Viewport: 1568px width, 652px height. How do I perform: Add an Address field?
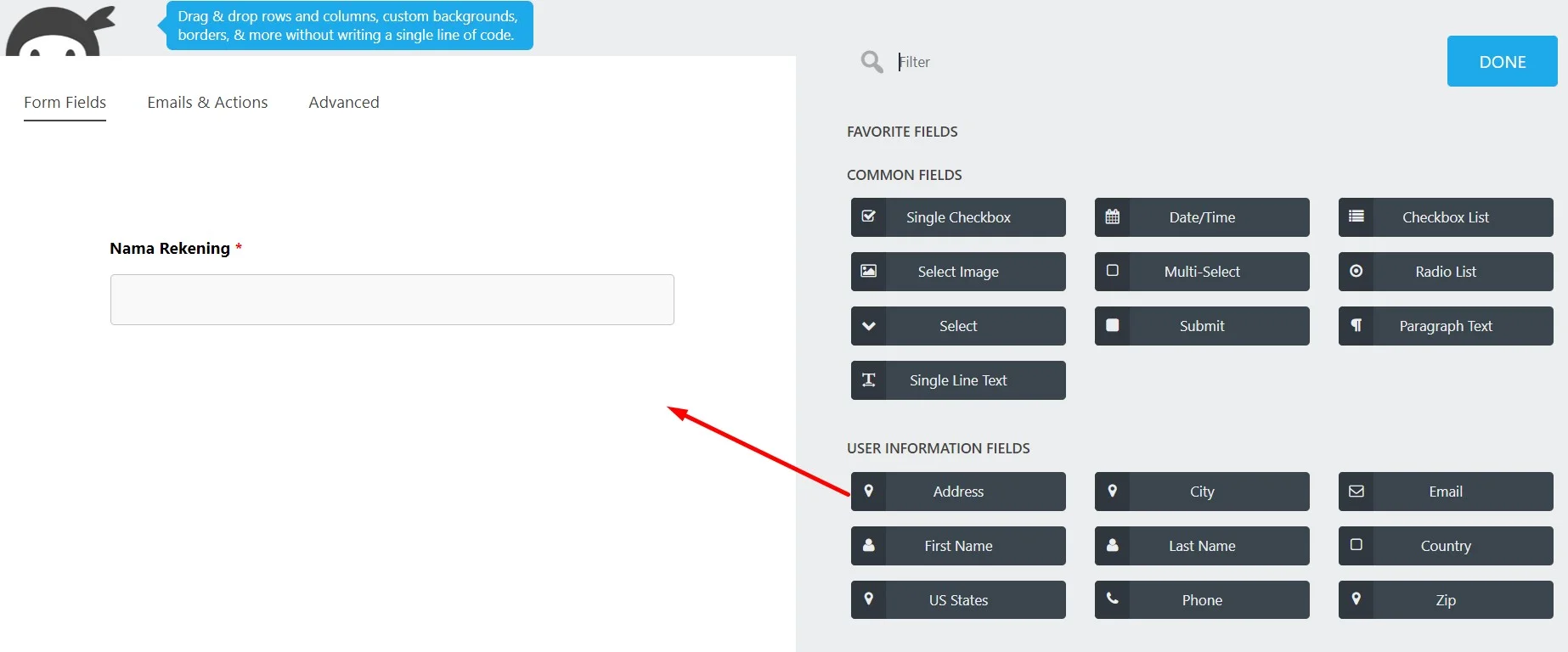(x=958, y=492)
